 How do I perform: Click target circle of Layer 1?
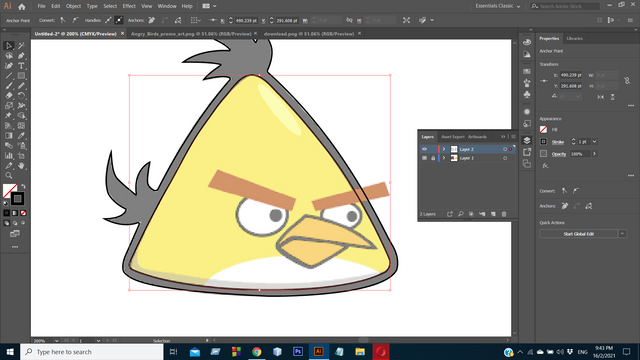[505, 158]
